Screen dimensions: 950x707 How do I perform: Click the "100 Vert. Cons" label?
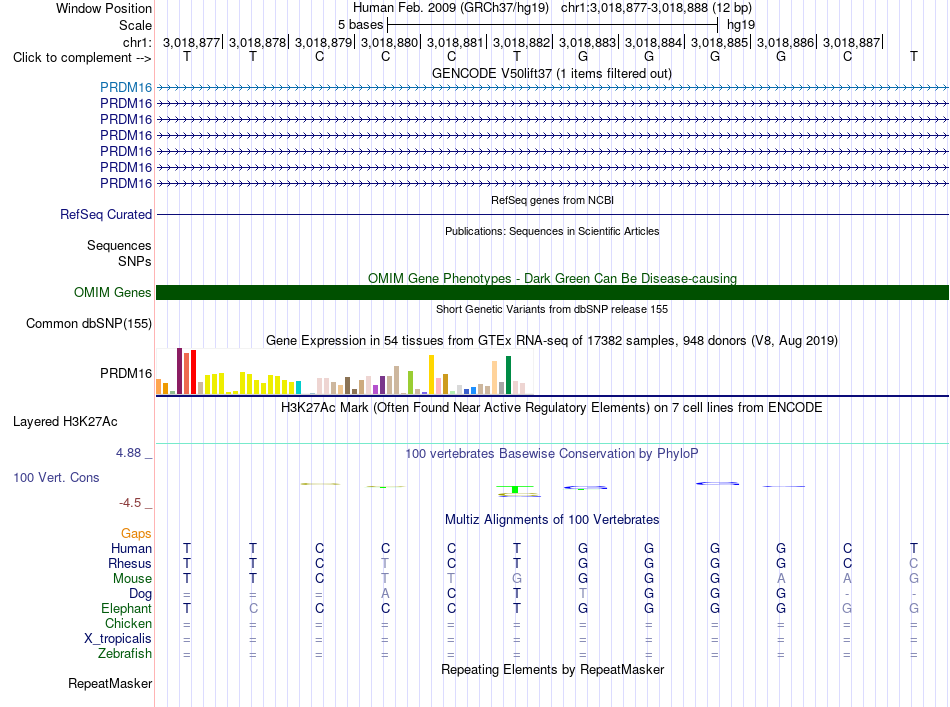[56, 477]
